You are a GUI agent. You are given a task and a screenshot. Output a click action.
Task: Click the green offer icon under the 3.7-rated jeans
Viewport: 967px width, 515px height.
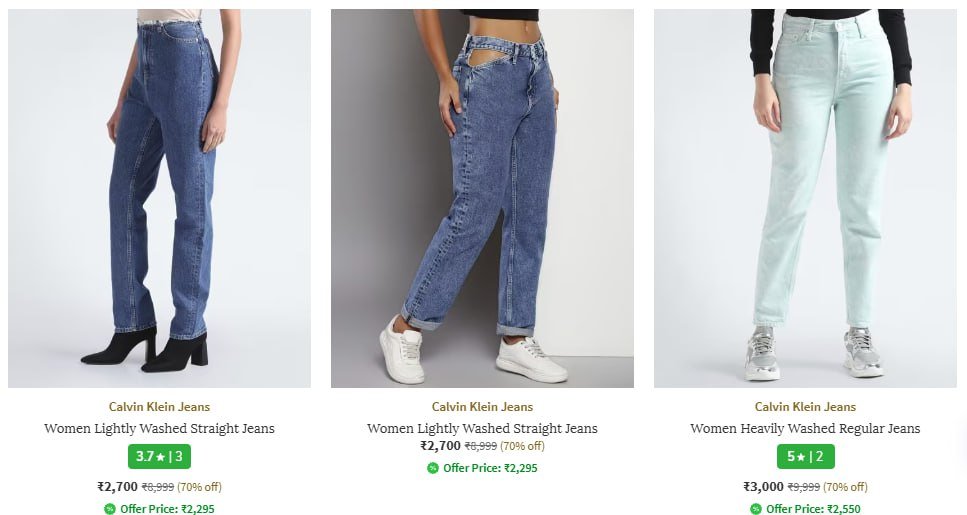coord(110,509)
